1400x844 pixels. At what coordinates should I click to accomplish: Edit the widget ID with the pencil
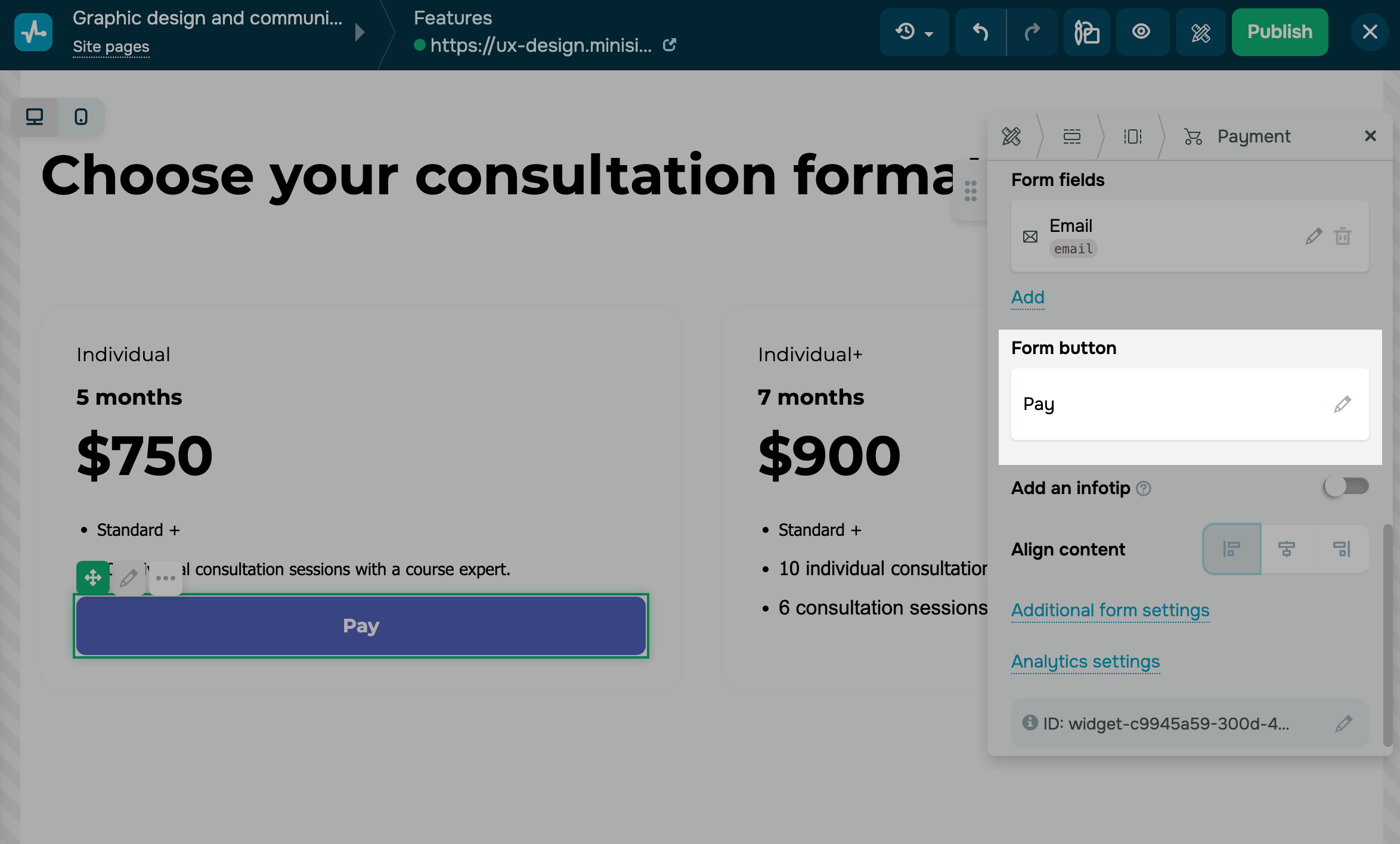pos(1343,724)
